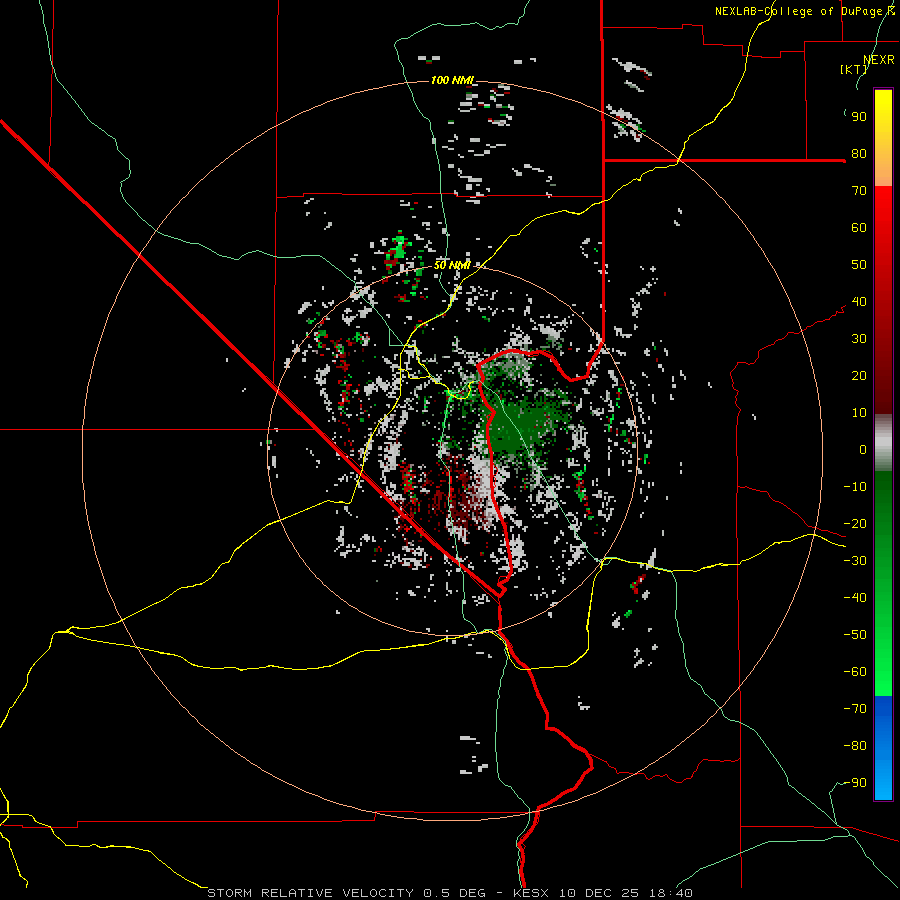Click the -80 knot scale value
This screenshot has width=900, height=900.
855,746
